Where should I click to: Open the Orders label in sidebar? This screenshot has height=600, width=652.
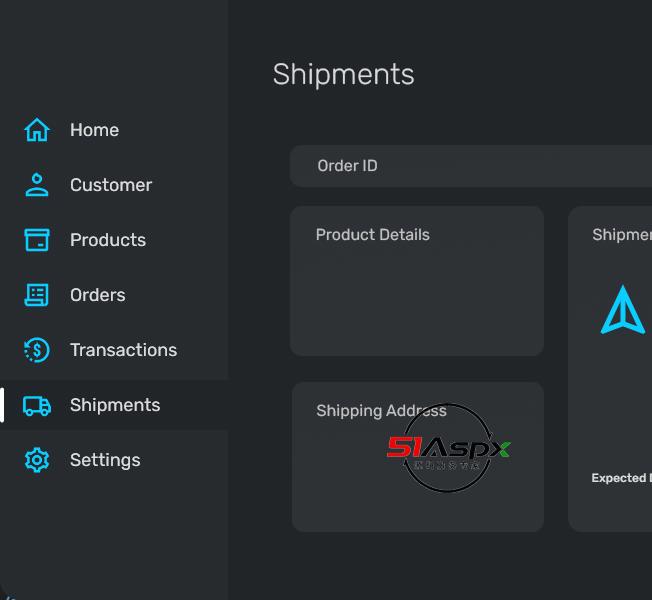(x=98, y=295)
